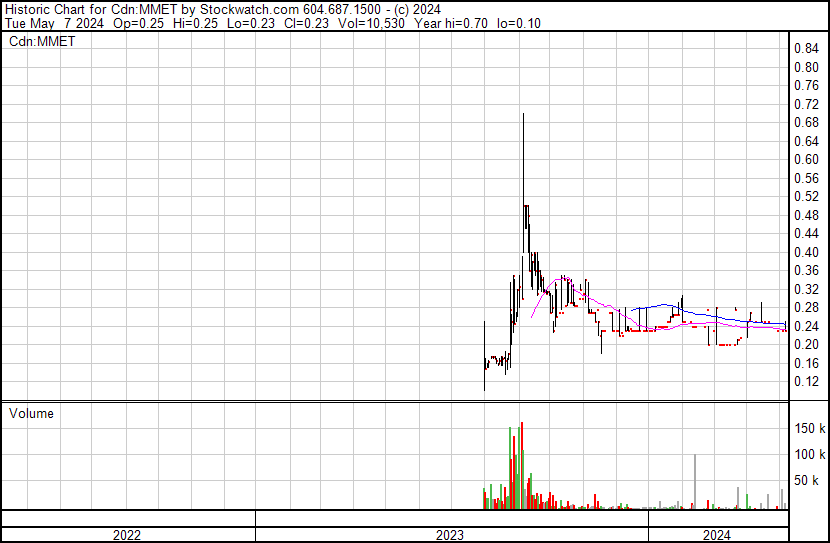
Task: Click the 0.40 price axis label
Action: (x=807, y=252)
